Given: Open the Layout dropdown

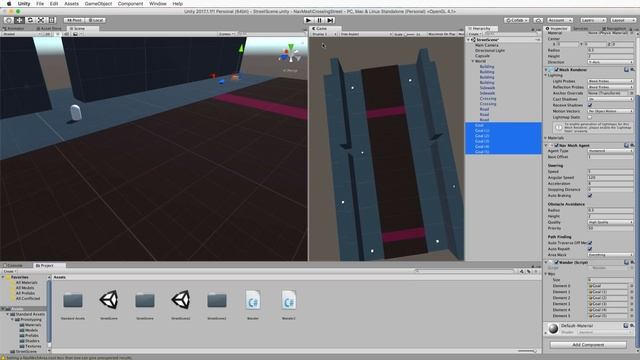Looking at the screenshot, I should point(622,20).
